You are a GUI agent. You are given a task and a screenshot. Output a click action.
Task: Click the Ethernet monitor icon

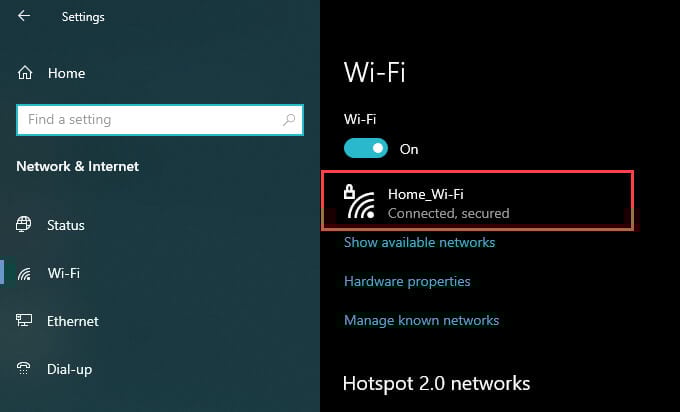click(24, 320)
